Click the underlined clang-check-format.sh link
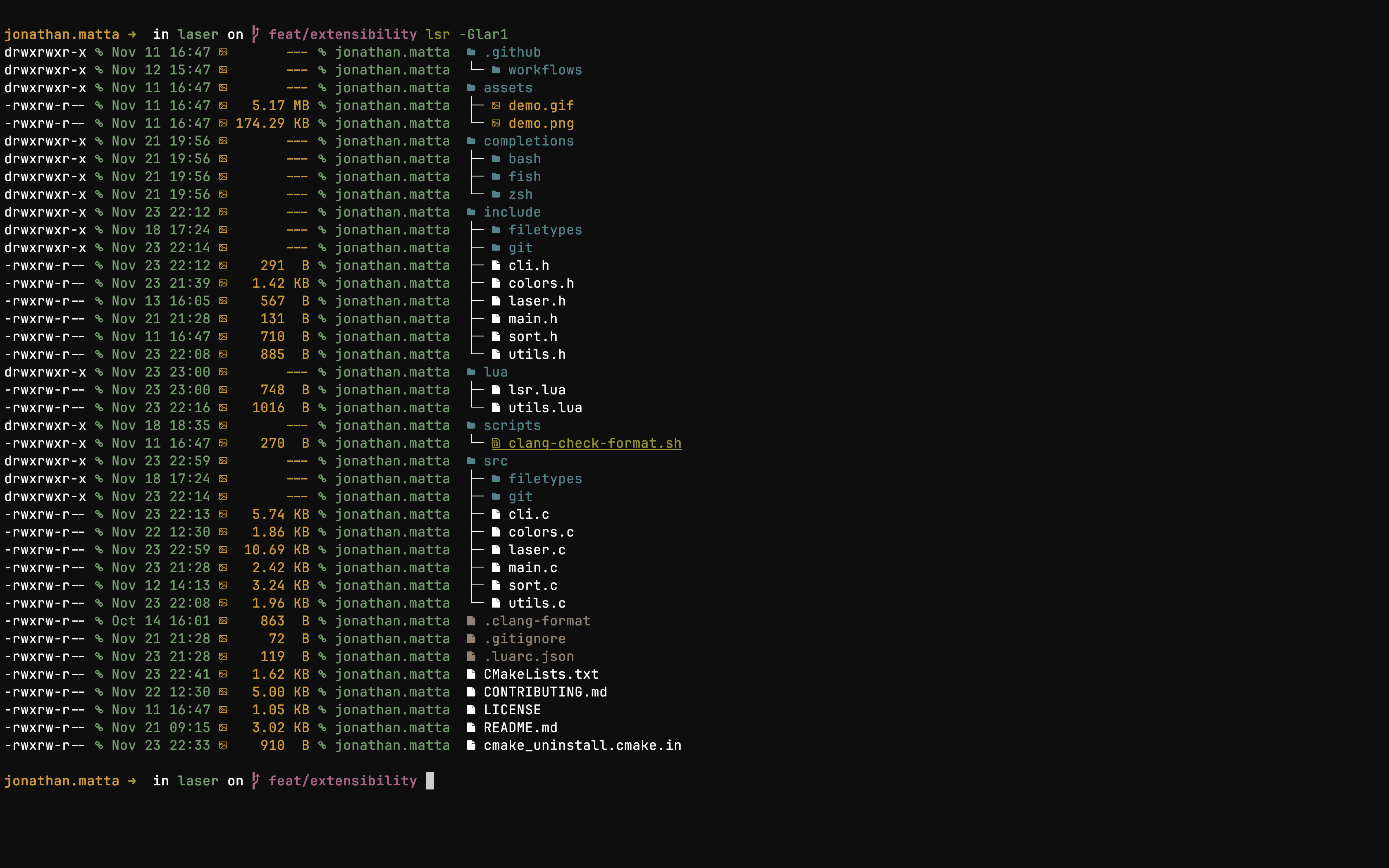Image resolution: width=1389 pixels, height=868 pixels. click(x=594, y=443)
